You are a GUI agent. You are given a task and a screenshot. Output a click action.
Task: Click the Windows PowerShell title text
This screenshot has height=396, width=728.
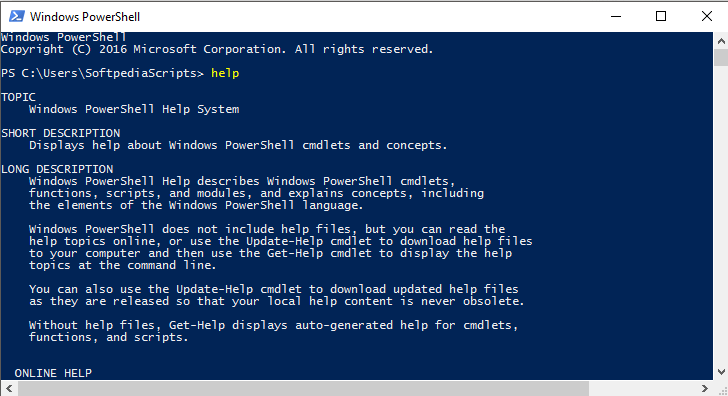click(x=85, y=17)
